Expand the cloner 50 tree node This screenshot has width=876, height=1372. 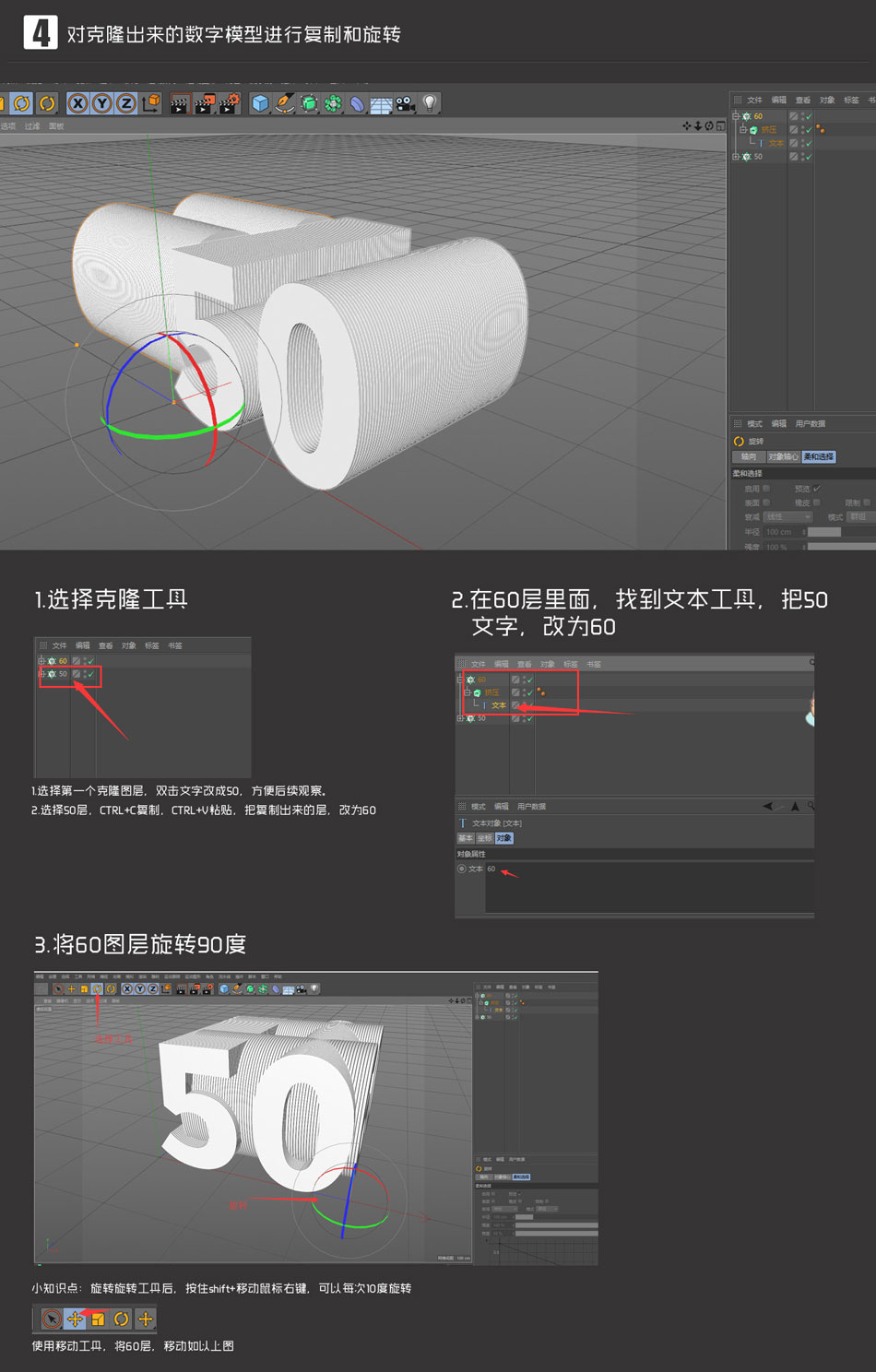736,157
